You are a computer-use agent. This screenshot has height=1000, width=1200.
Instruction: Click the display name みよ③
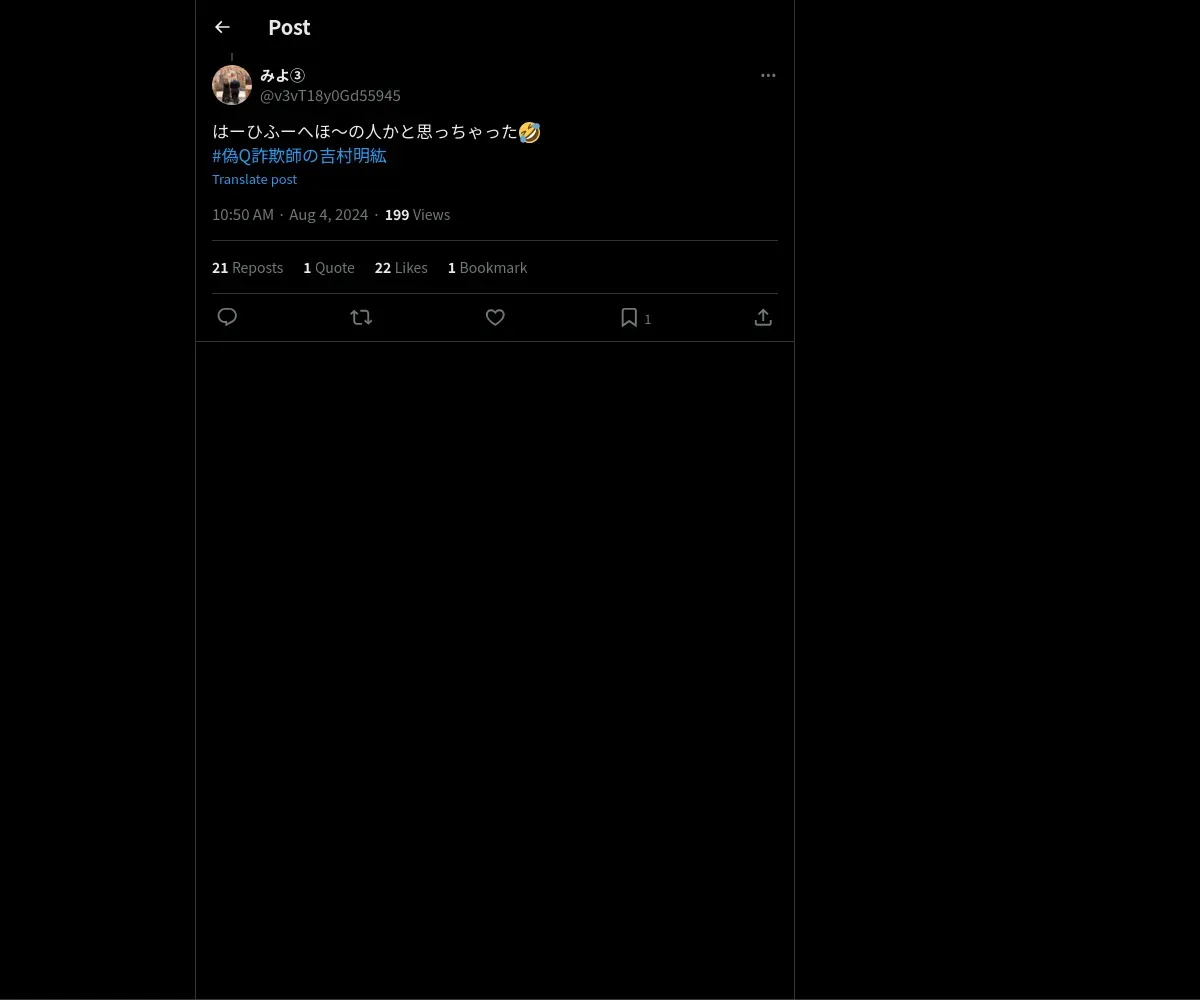coord(282,75)
